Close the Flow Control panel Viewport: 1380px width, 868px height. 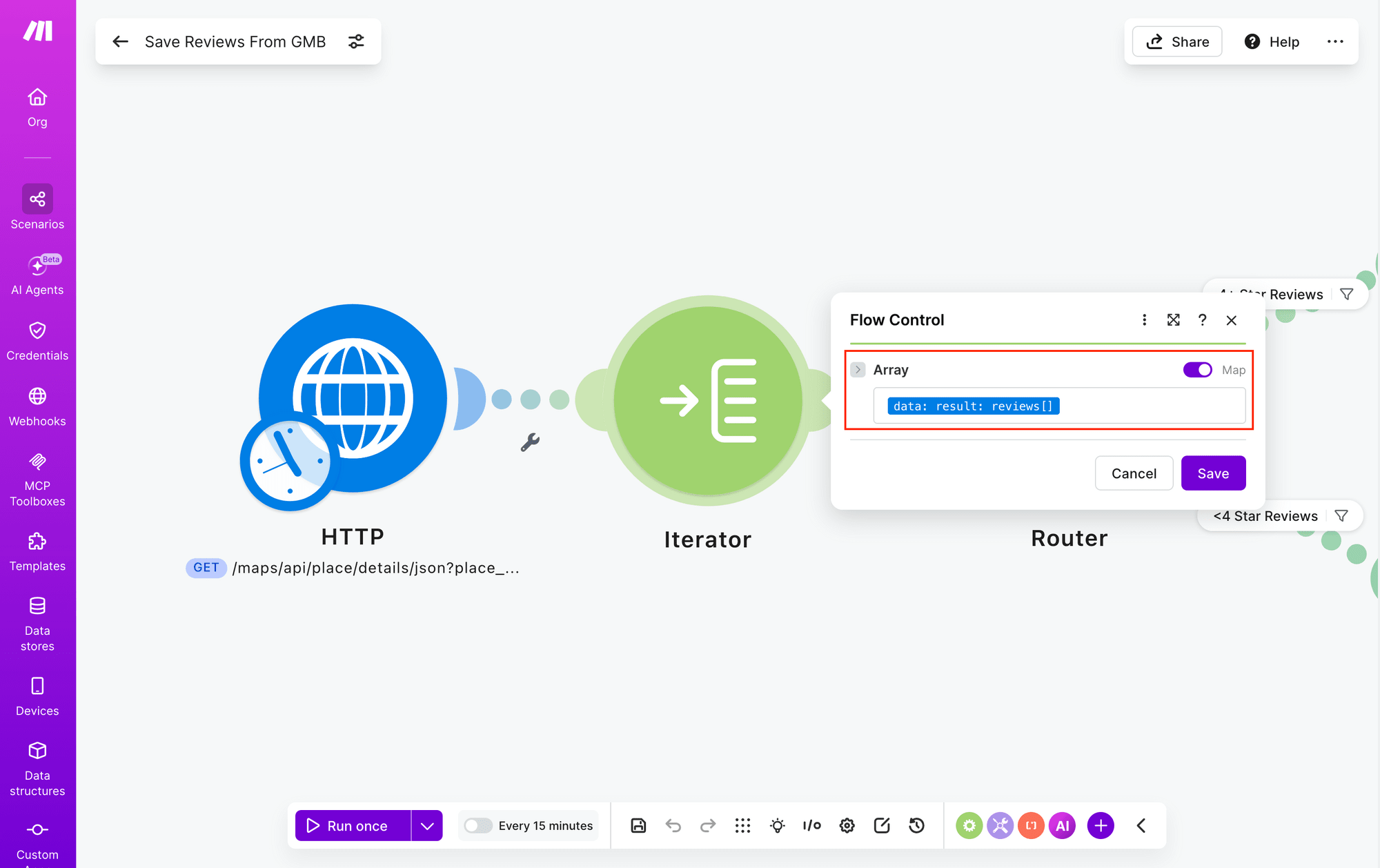click(x=1231, y=320)
